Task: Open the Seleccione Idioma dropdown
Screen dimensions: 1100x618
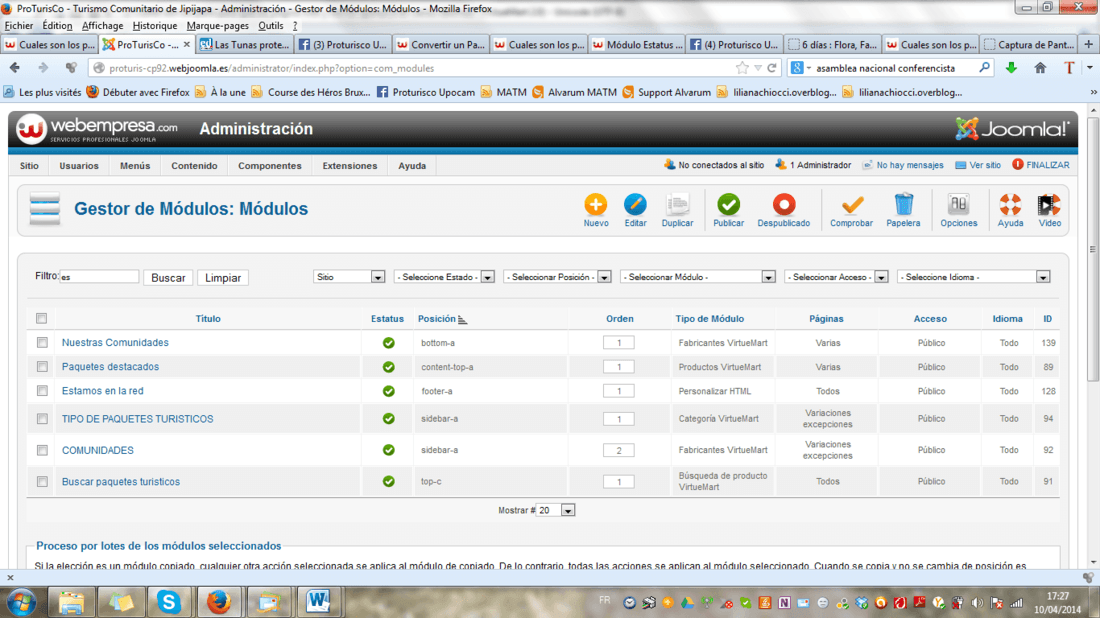Action: pos(974,277)
